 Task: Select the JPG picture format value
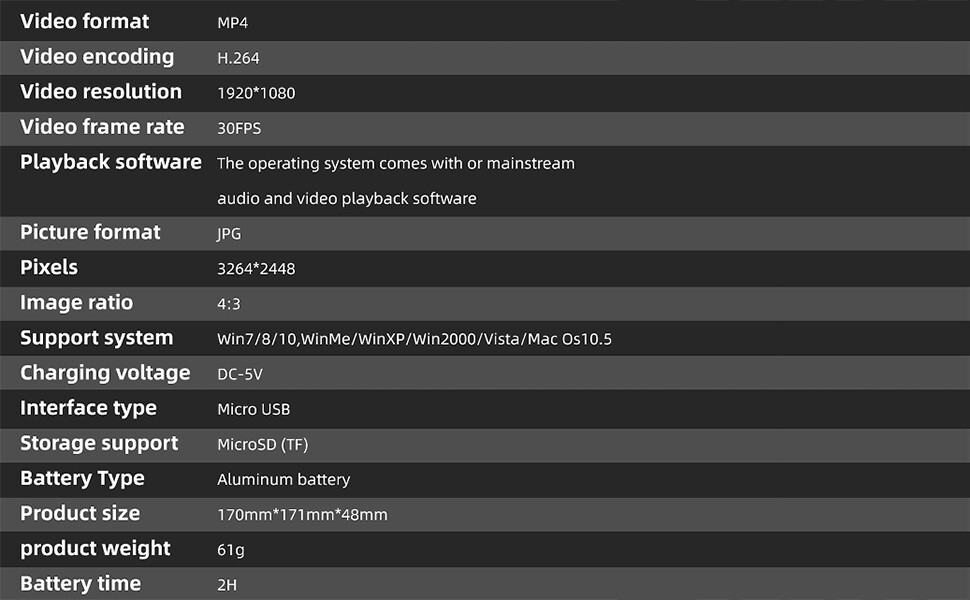click(x=229, y=234)
